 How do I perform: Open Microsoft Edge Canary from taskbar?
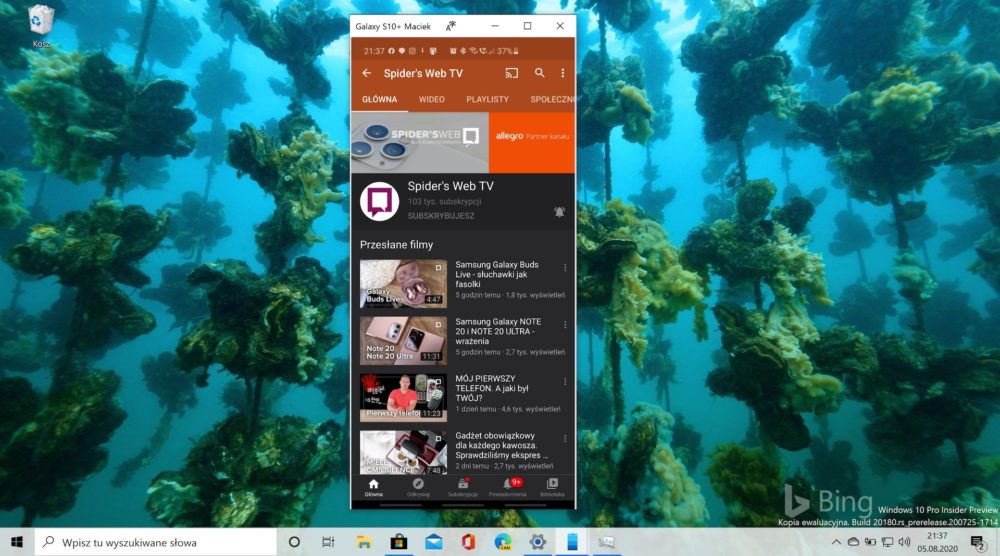[x=503, y=542]
